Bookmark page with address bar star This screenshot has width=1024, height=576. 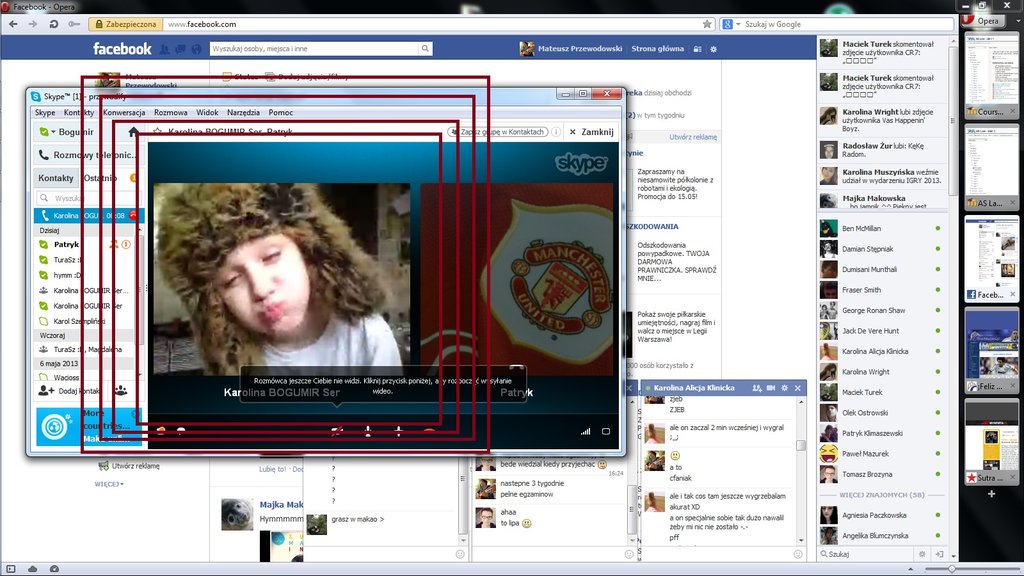point(707,24)
